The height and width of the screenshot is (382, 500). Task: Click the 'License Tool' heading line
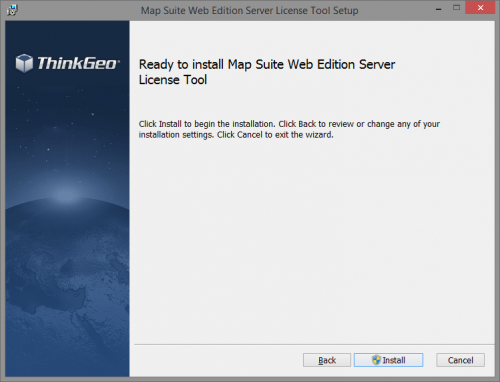pyautogui.click(x=173, y=80)
